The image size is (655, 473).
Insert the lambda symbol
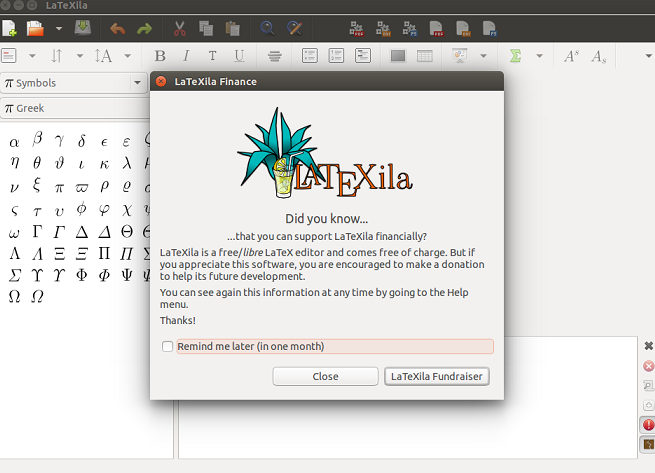click(x=127, y=162)
